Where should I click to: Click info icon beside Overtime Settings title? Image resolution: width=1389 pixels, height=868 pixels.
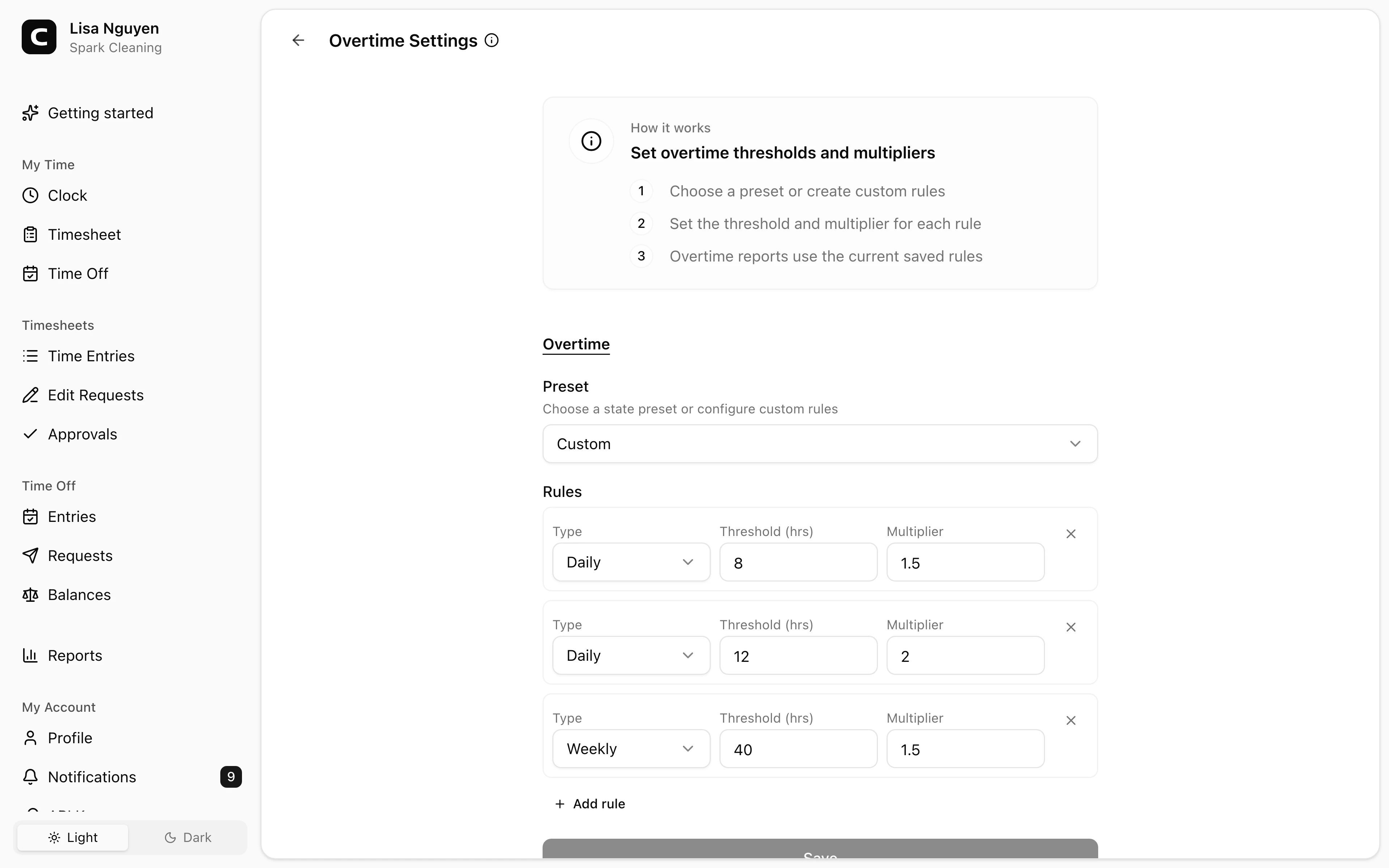pyautogui.click(x=491, y=40)
